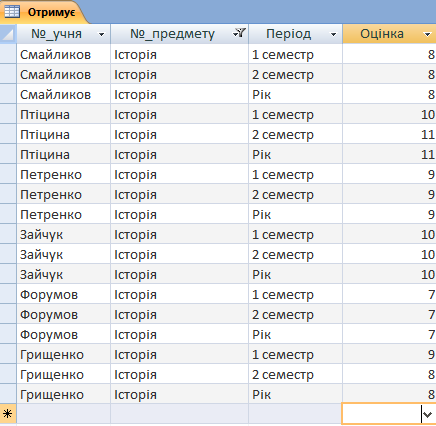Image resolution: width=436 pixels, height=426 pixels.
Task: Click Форумов in the 2 семестр row
Action: pyautogui.click(x=49, y=315)
